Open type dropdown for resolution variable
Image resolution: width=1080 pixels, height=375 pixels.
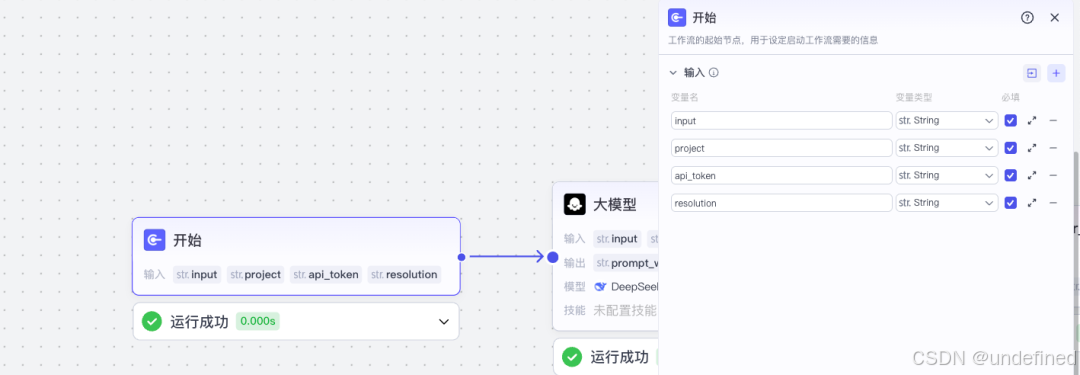(x=946, y=203)
